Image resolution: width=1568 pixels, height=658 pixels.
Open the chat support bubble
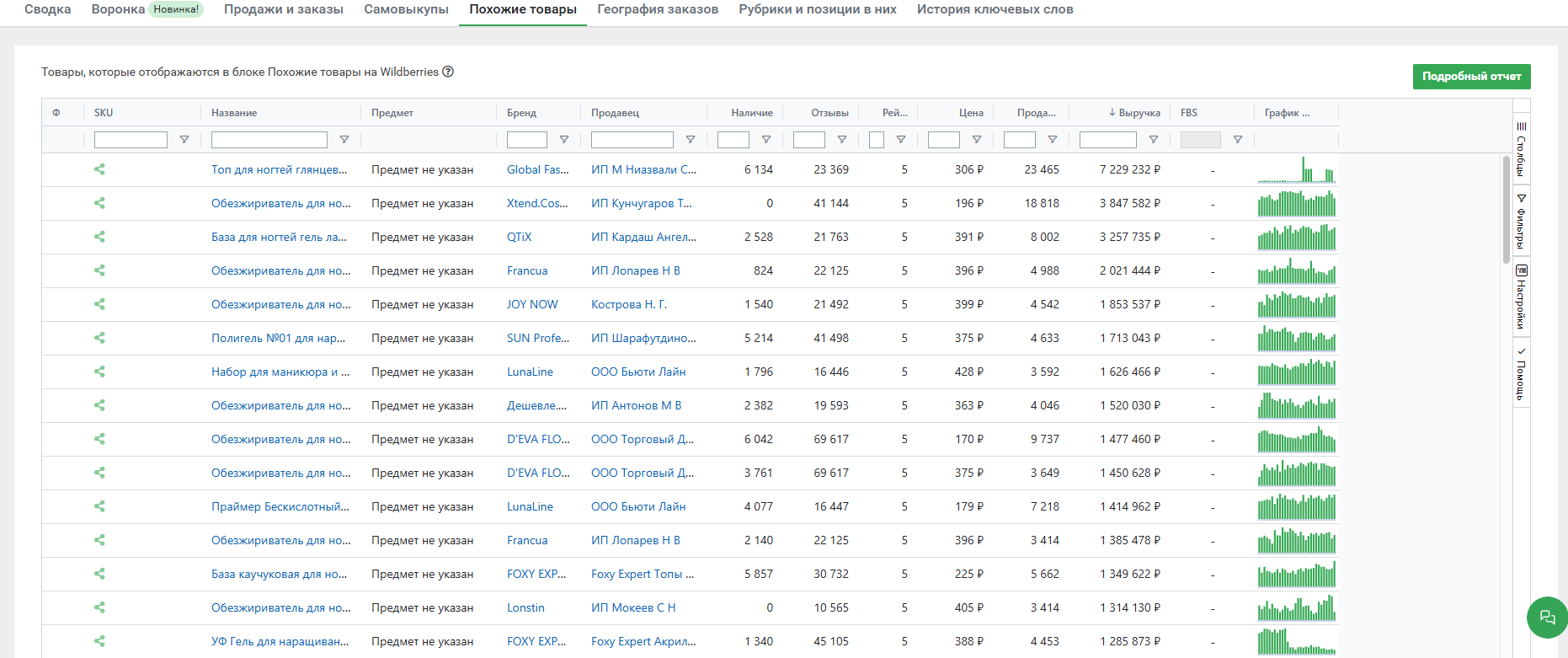pos(1547,618)
